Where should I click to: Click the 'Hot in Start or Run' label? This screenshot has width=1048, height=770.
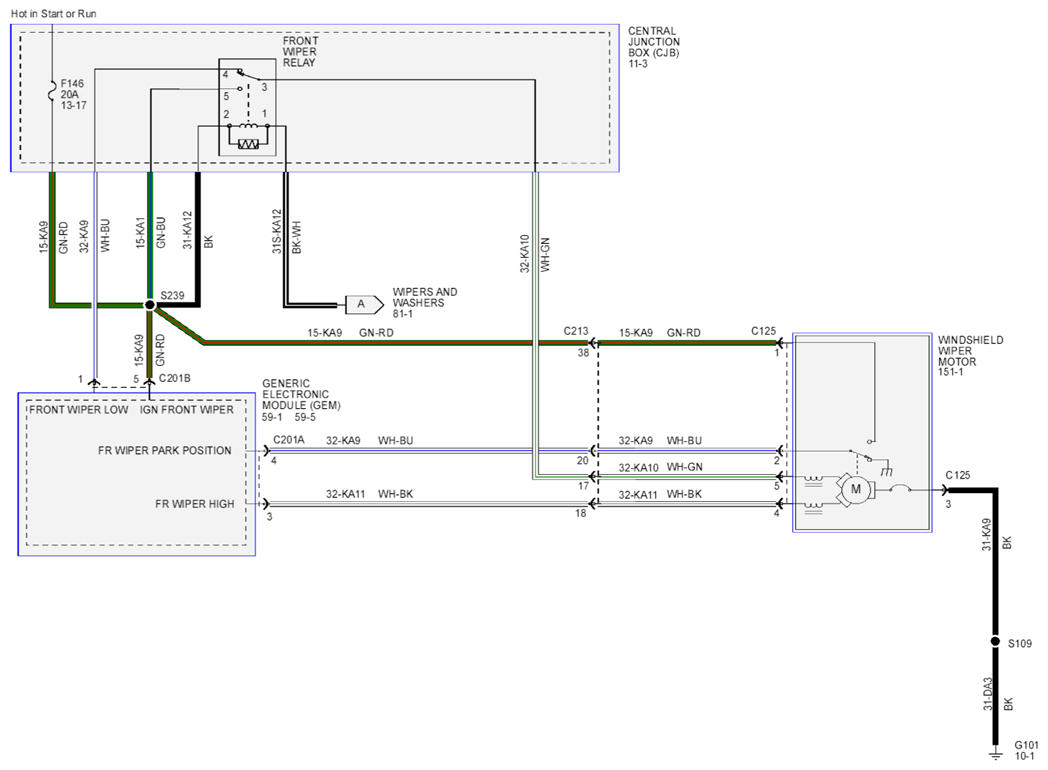pyautogui.click(x=53, y=13)
